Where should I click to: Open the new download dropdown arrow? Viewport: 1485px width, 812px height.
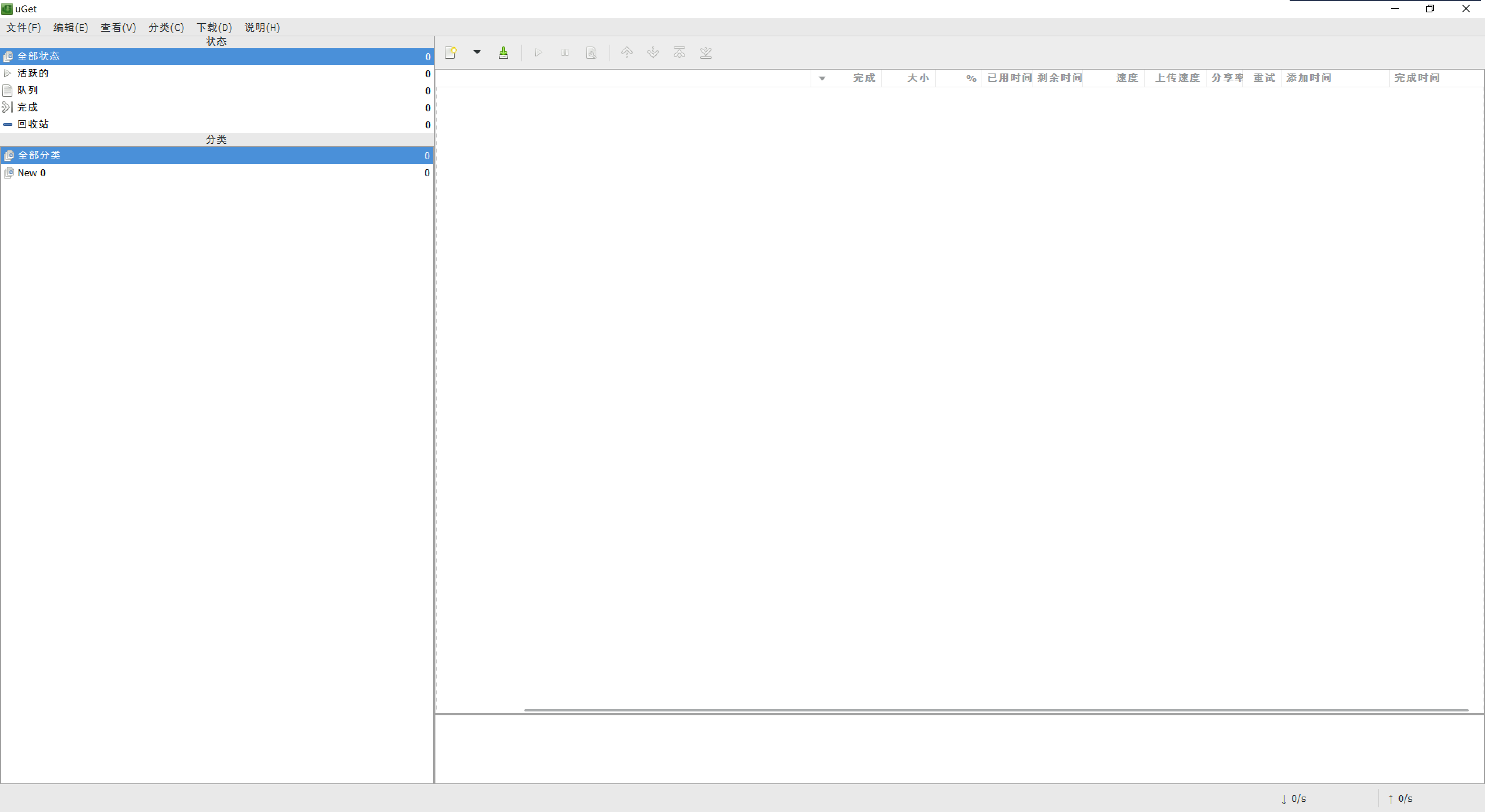coord(477,53)
